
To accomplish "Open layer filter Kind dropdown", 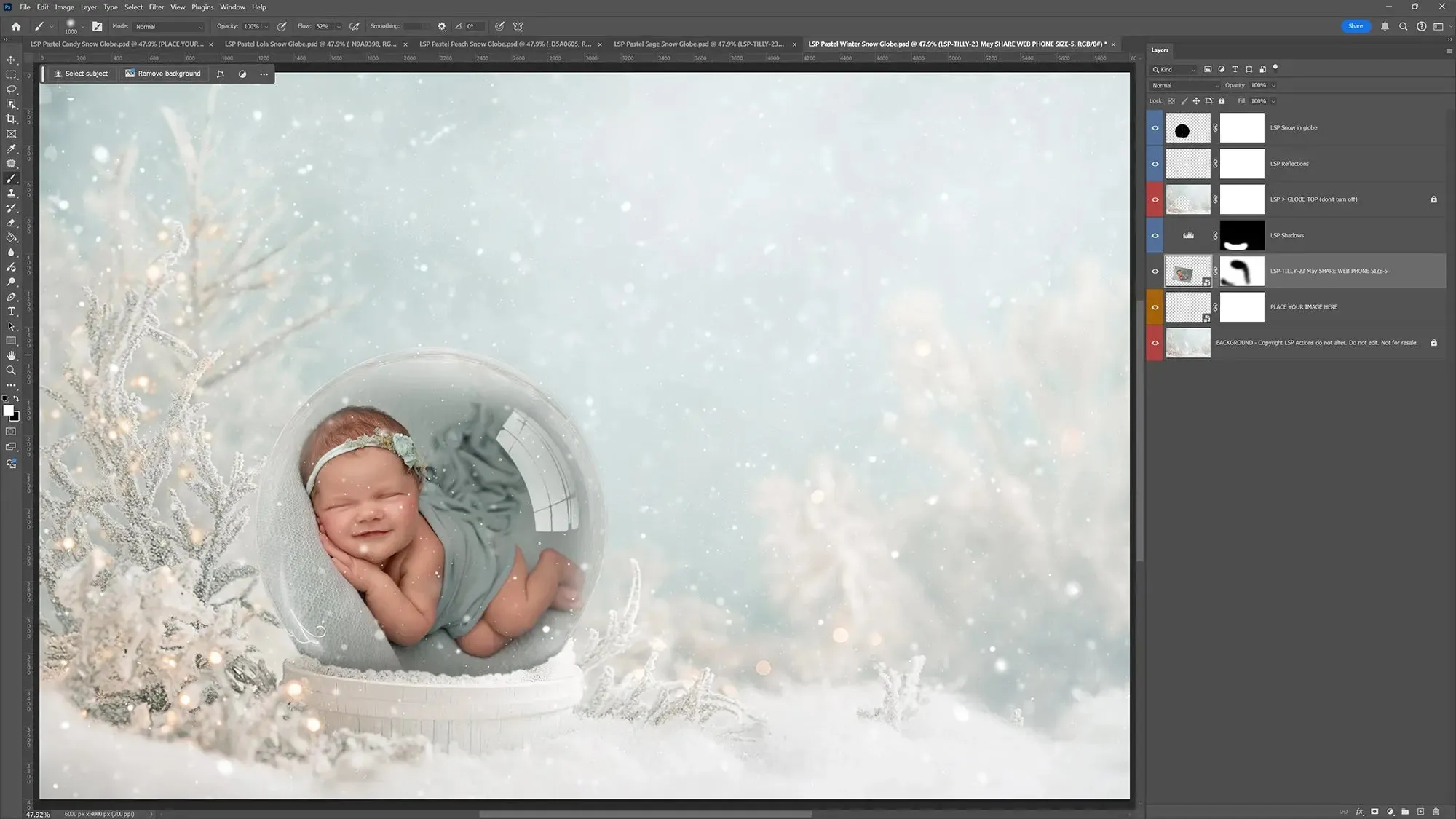I will 1174,70.
